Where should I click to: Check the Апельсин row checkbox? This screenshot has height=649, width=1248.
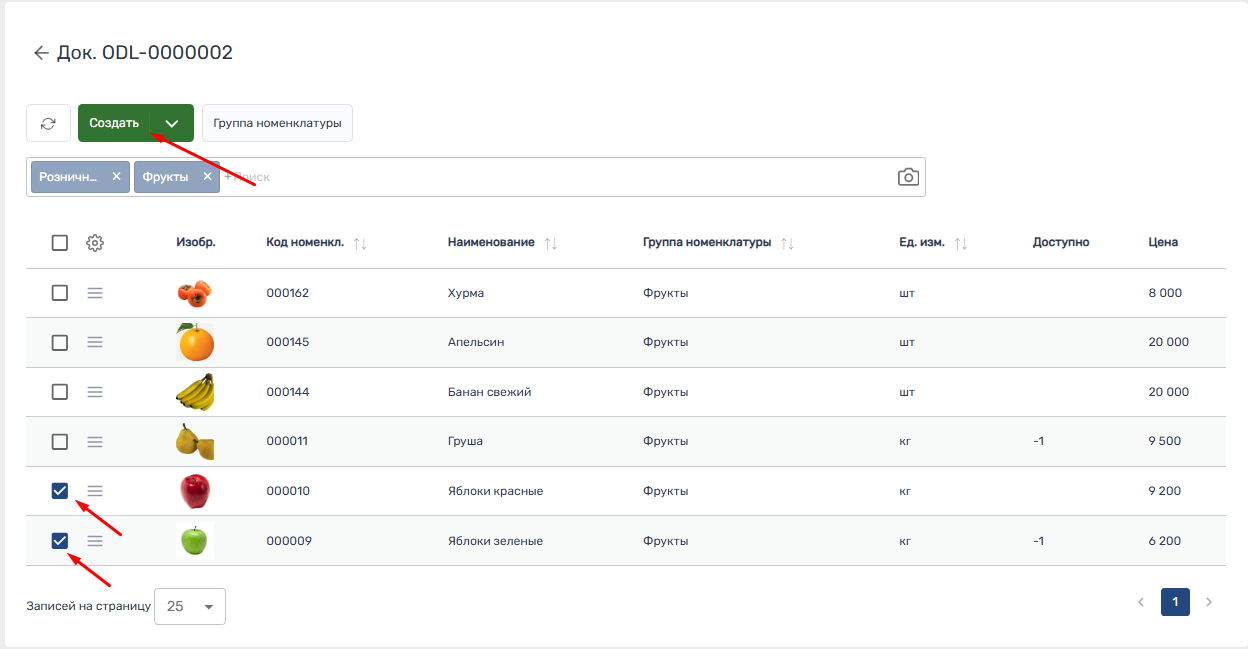tap(60, 343)
